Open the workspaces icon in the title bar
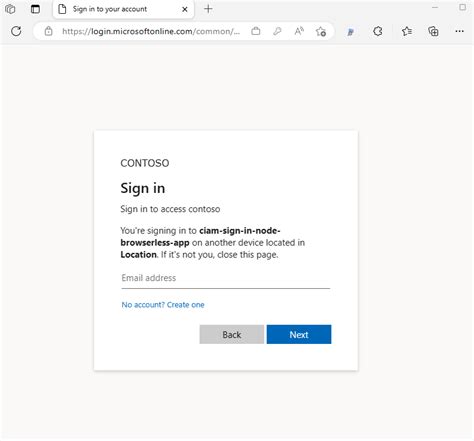Screen dimensions: 474x441 (10, 9)
